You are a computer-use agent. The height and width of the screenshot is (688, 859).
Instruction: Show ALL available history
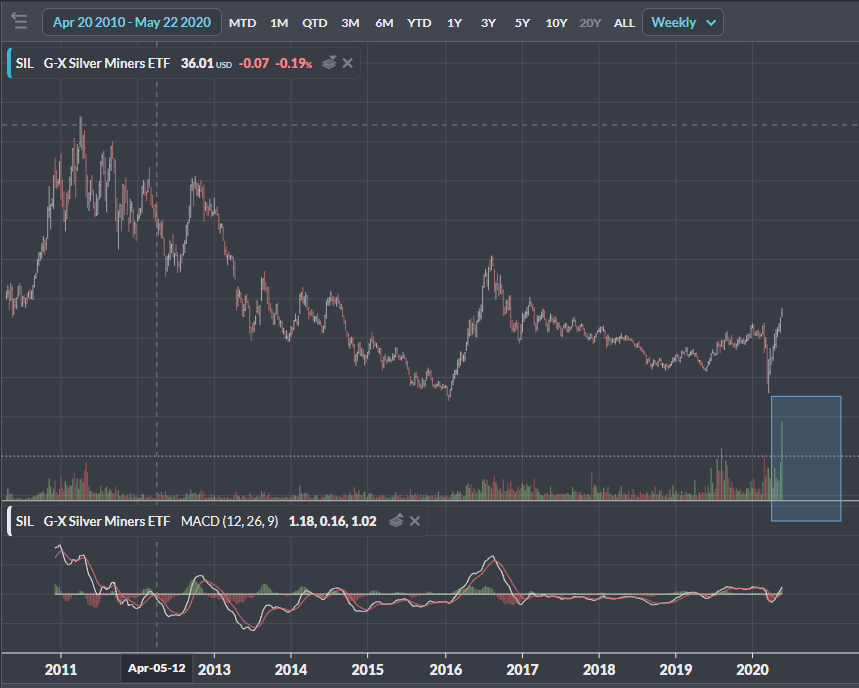624,23
